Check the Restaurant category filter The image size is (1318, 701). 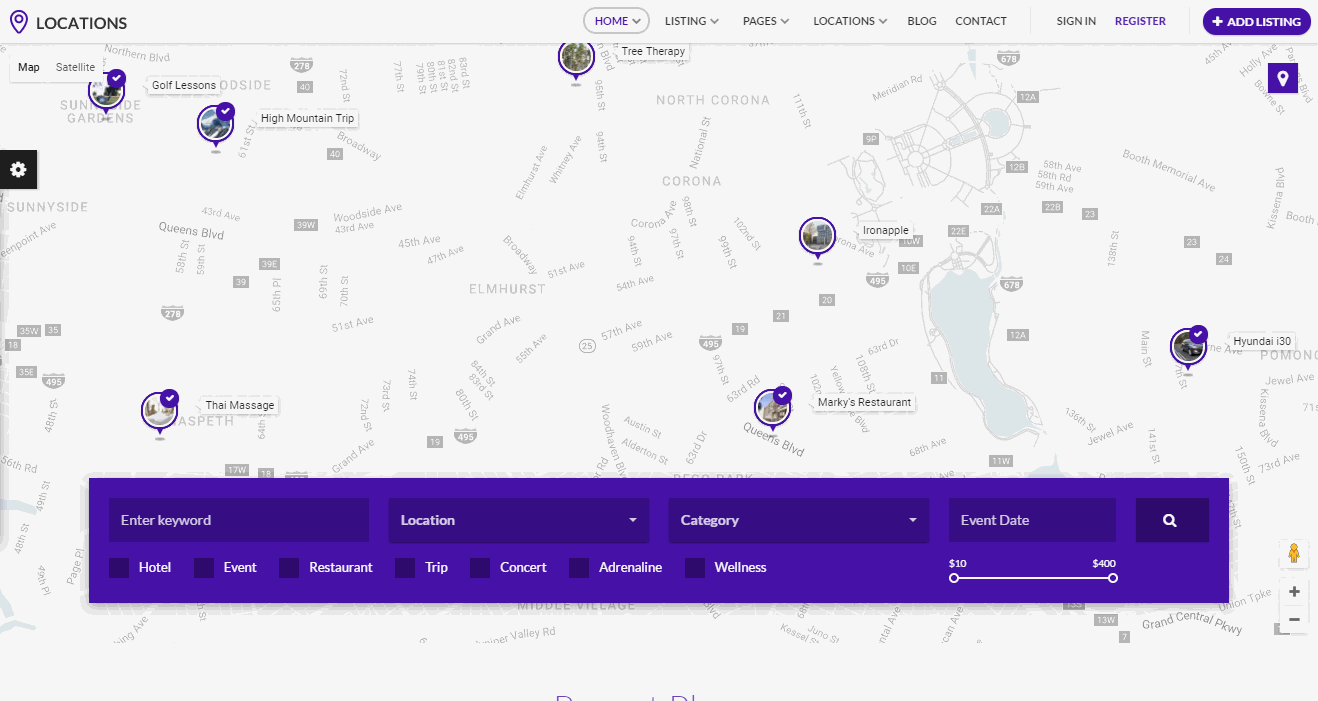289,567
